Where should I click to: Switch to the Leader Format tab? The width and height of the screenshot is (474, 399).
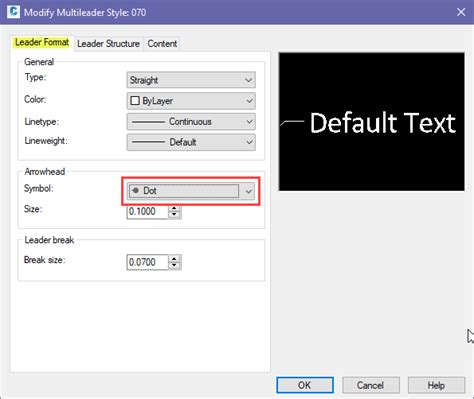tap(42, 43)
